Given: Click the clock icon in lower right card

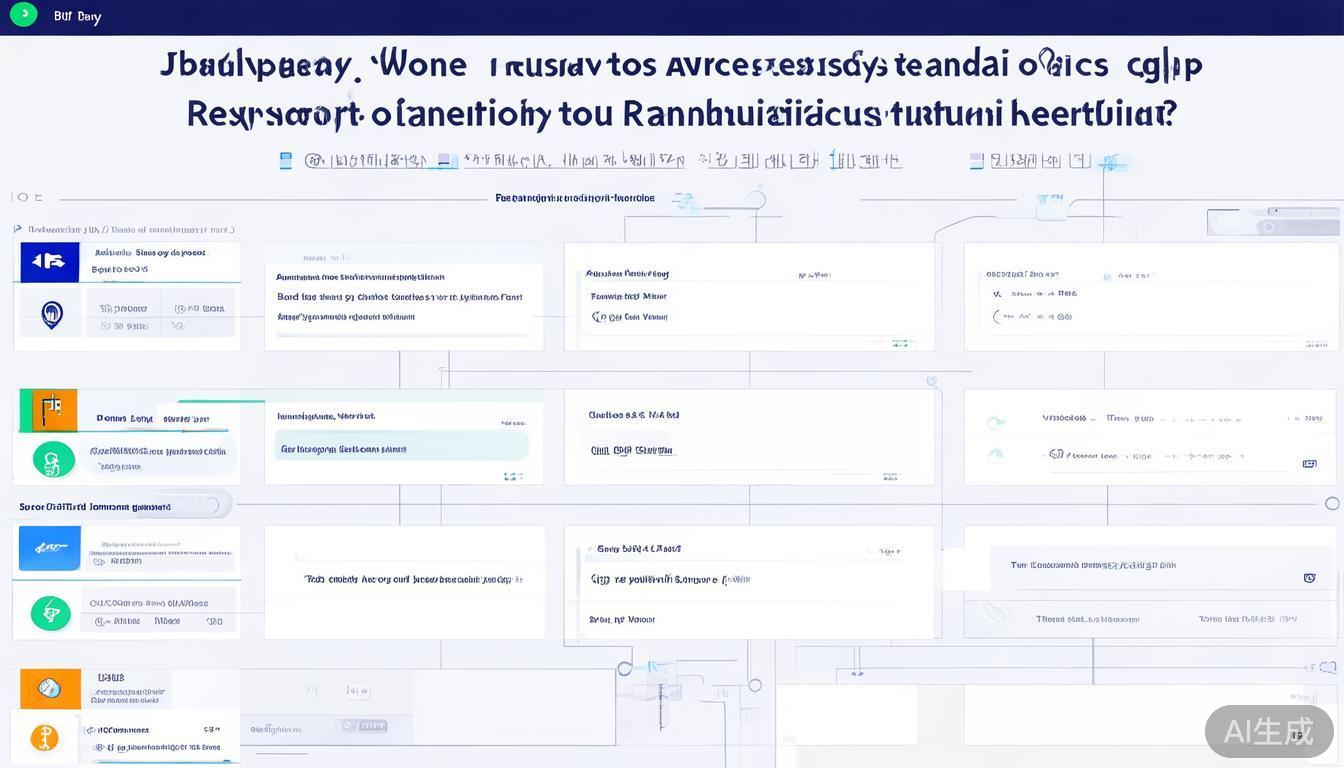Looking at the screenshot, I should (x=1309, y=578).
